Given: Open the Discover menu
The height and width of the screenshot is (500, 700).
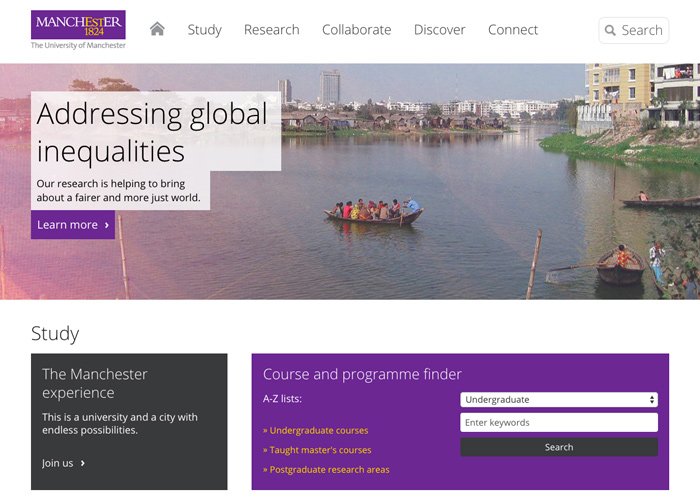Looking at the screenshot, I should point(439,30).
